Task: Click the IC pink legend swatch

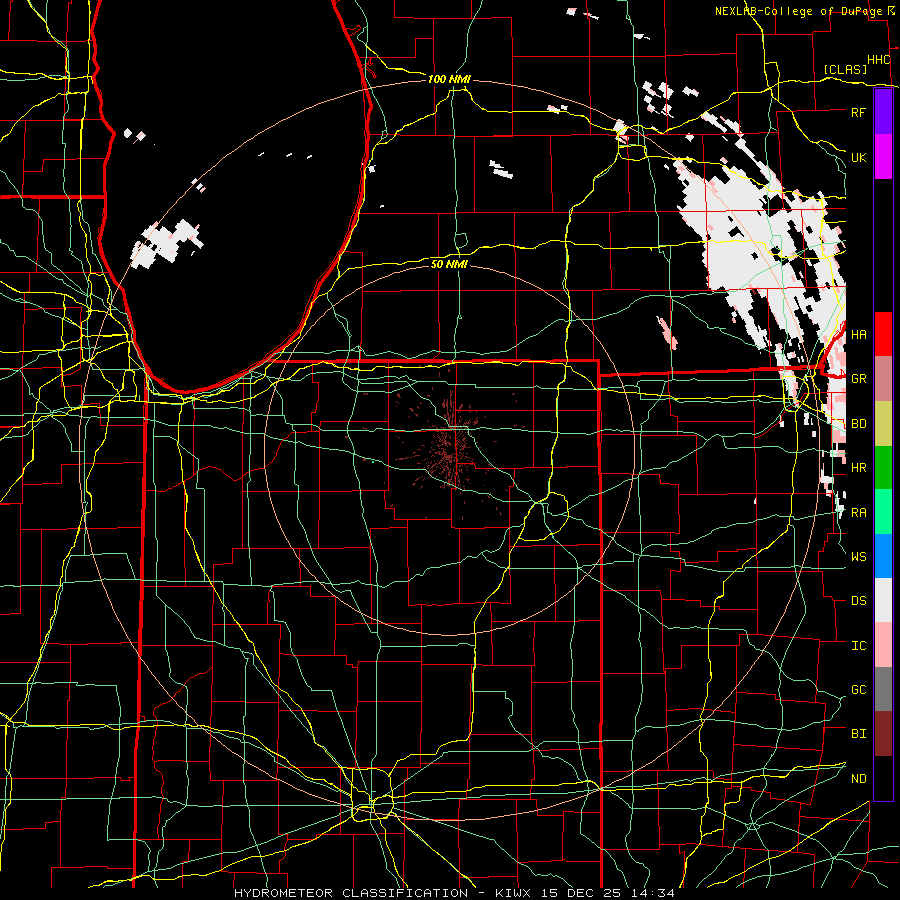Action: [x=883, y=645]
